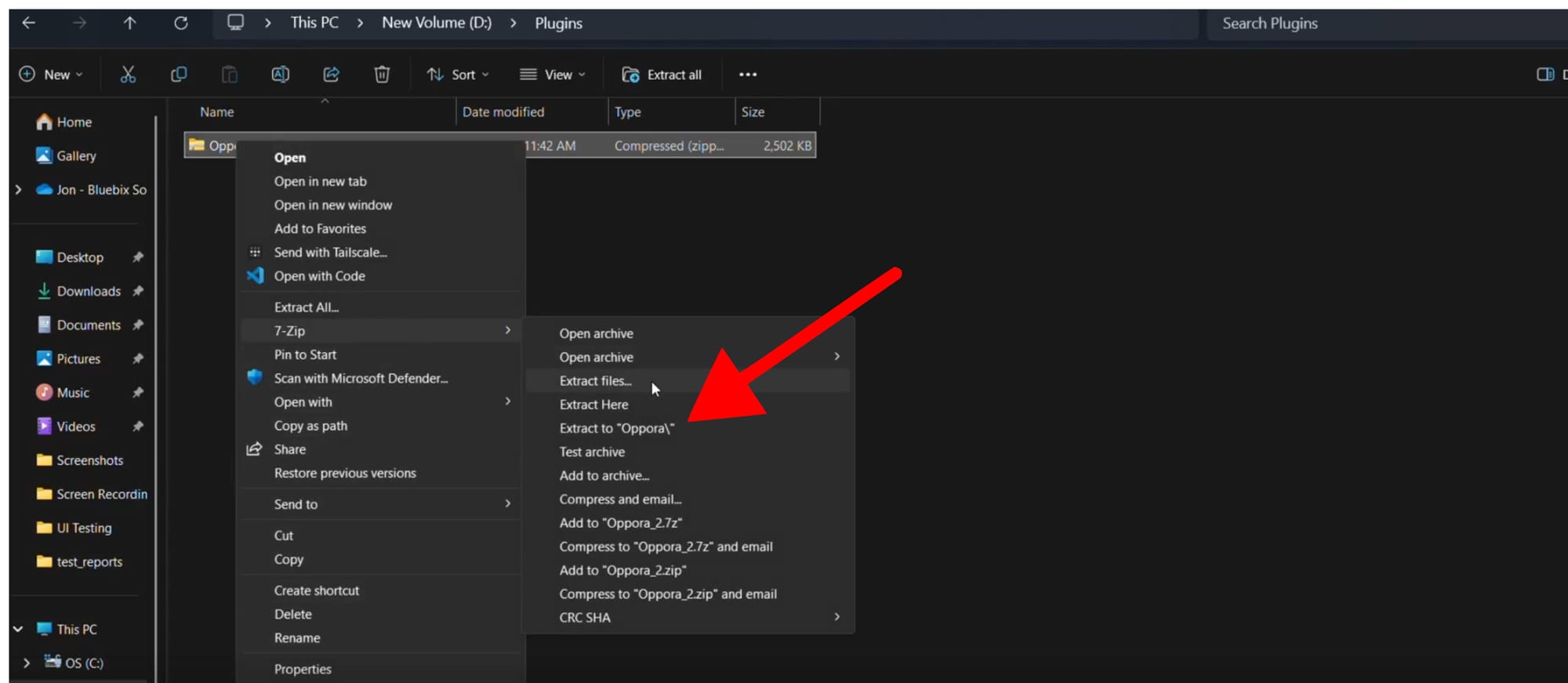Click the Copy toolbar icon
Viewport: 1568px width, 683px height.
(179, 74)
